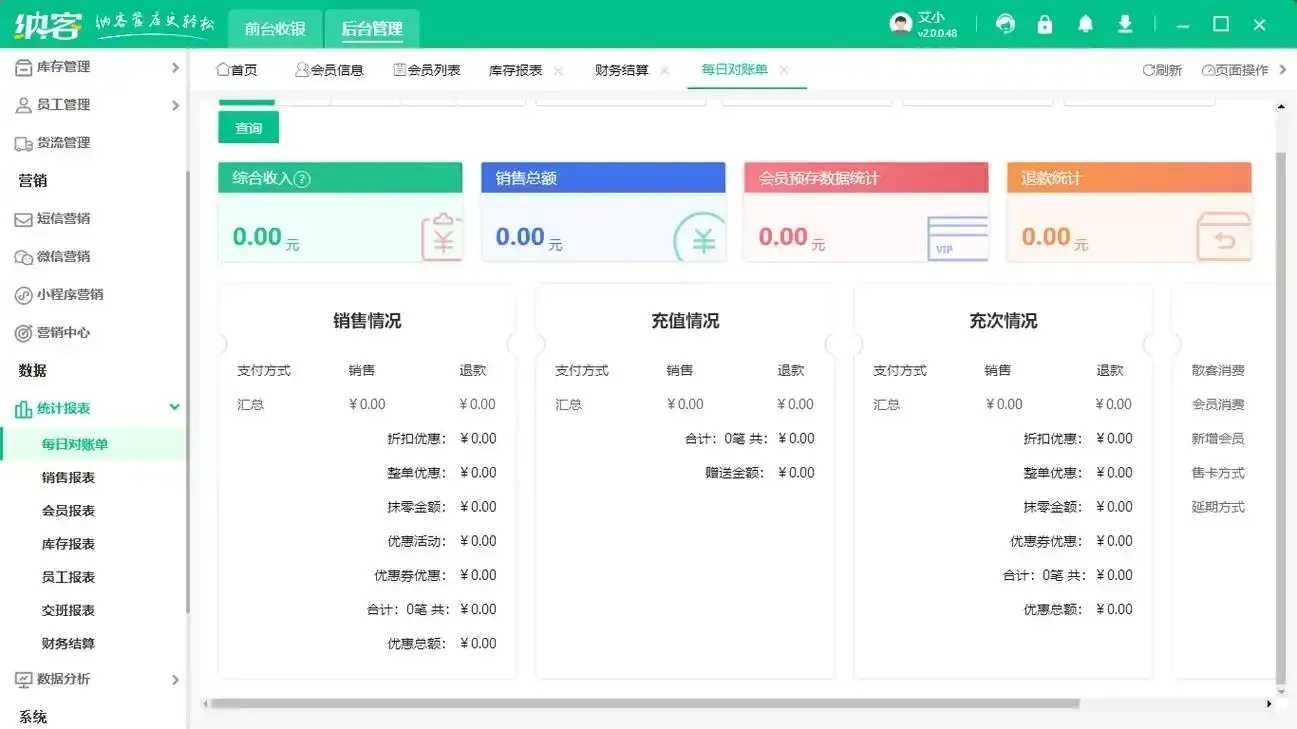Open the 会员信息 tab
1297x729 pixels.
330,70
